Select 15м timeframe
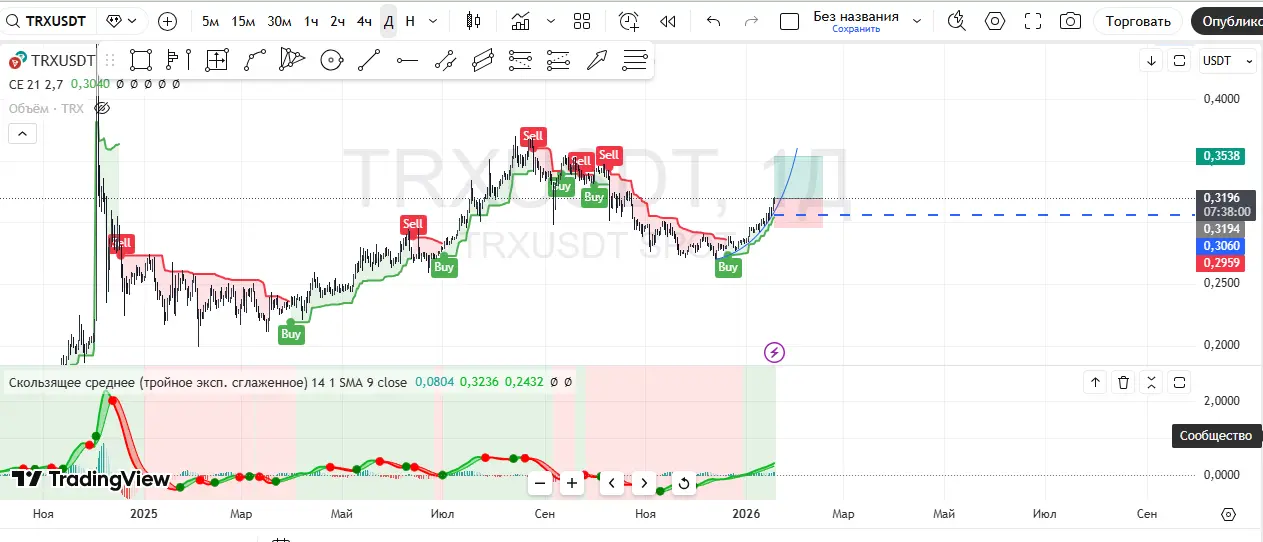This screenshot has height=542, width=1263. [243, 21]
